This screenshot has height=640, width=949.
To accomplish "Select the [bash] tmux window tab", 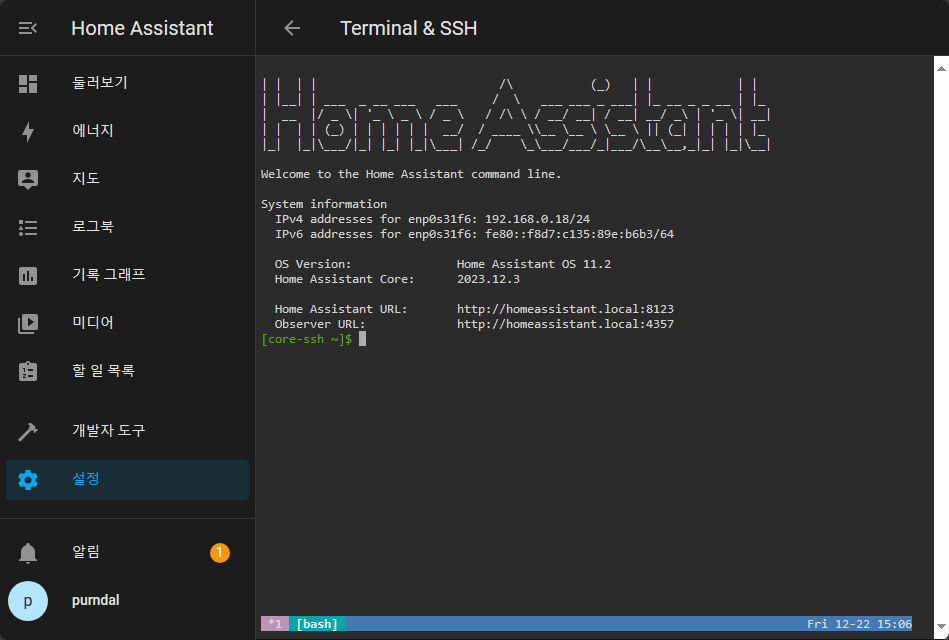I will 317,624.
